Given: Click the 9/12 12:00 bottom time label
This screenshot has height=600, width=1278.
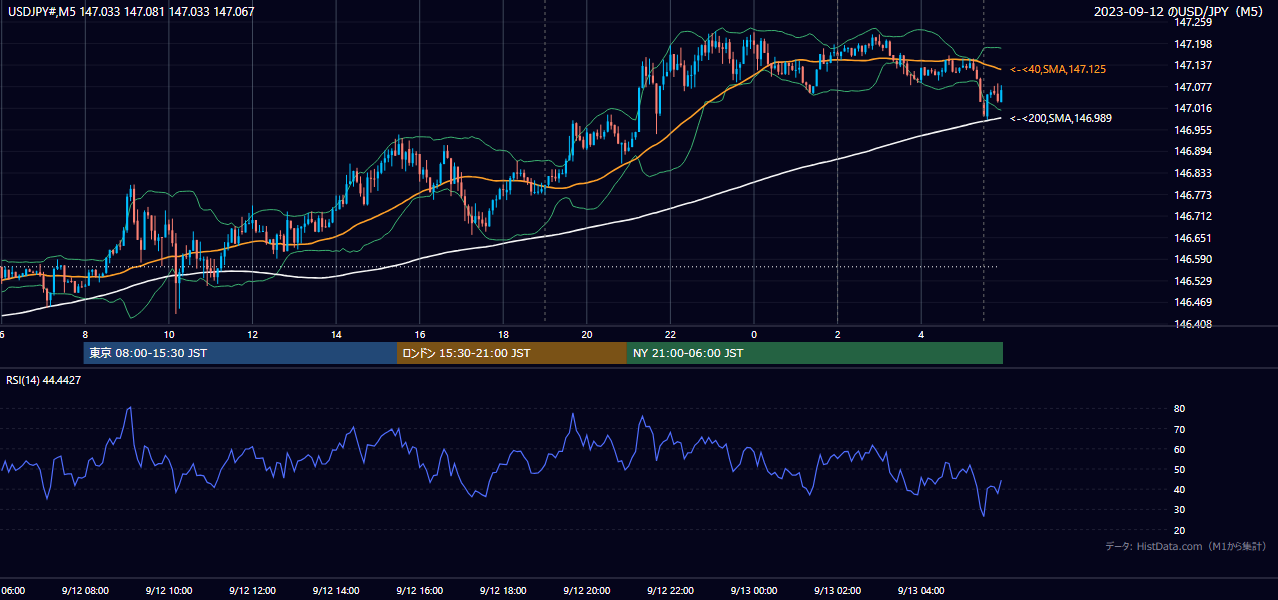Looking at the screenshot, I should pos(252,591).
